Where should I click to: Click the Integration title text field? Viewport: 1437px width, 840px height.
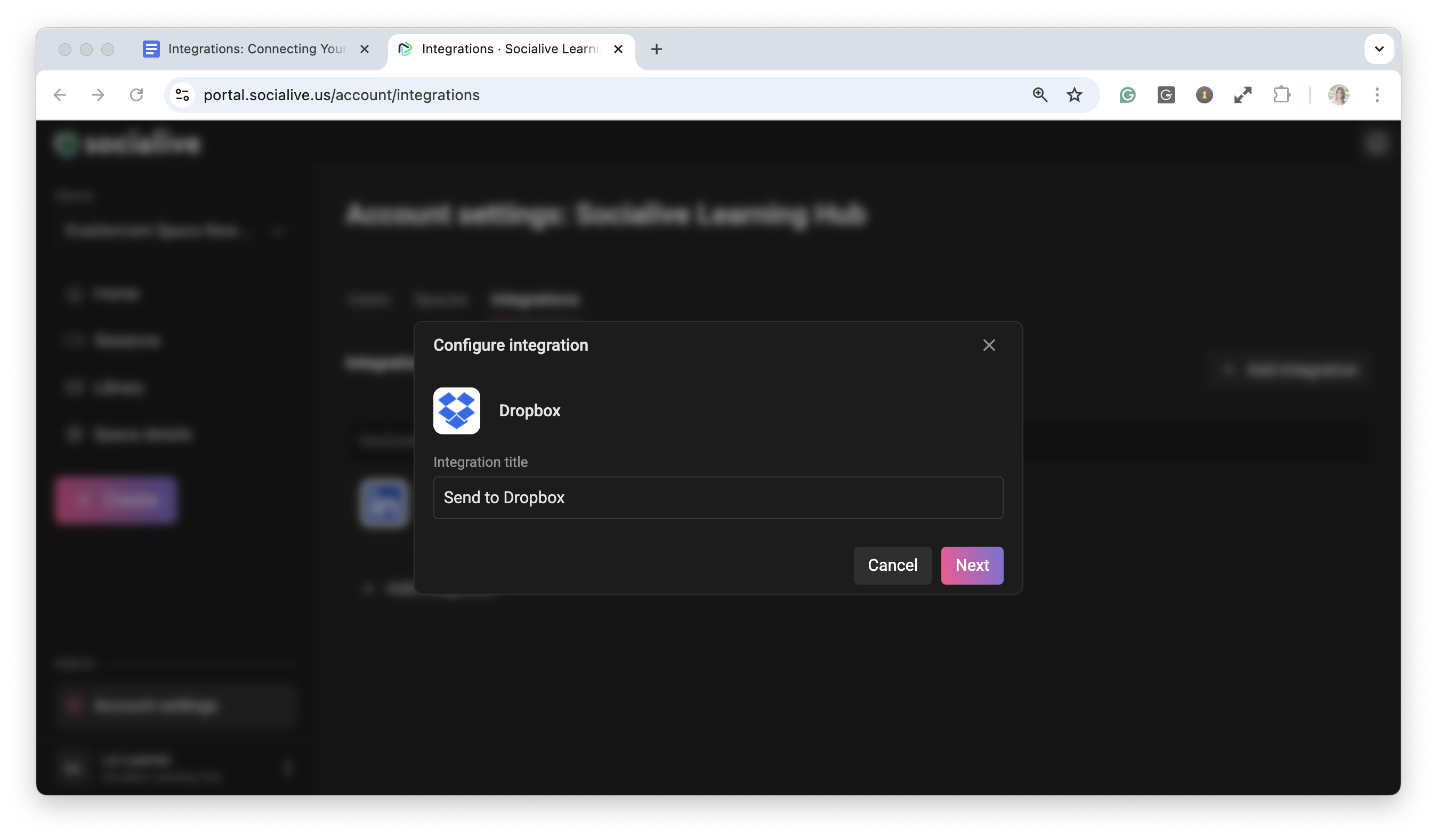(x=717, y=497)
